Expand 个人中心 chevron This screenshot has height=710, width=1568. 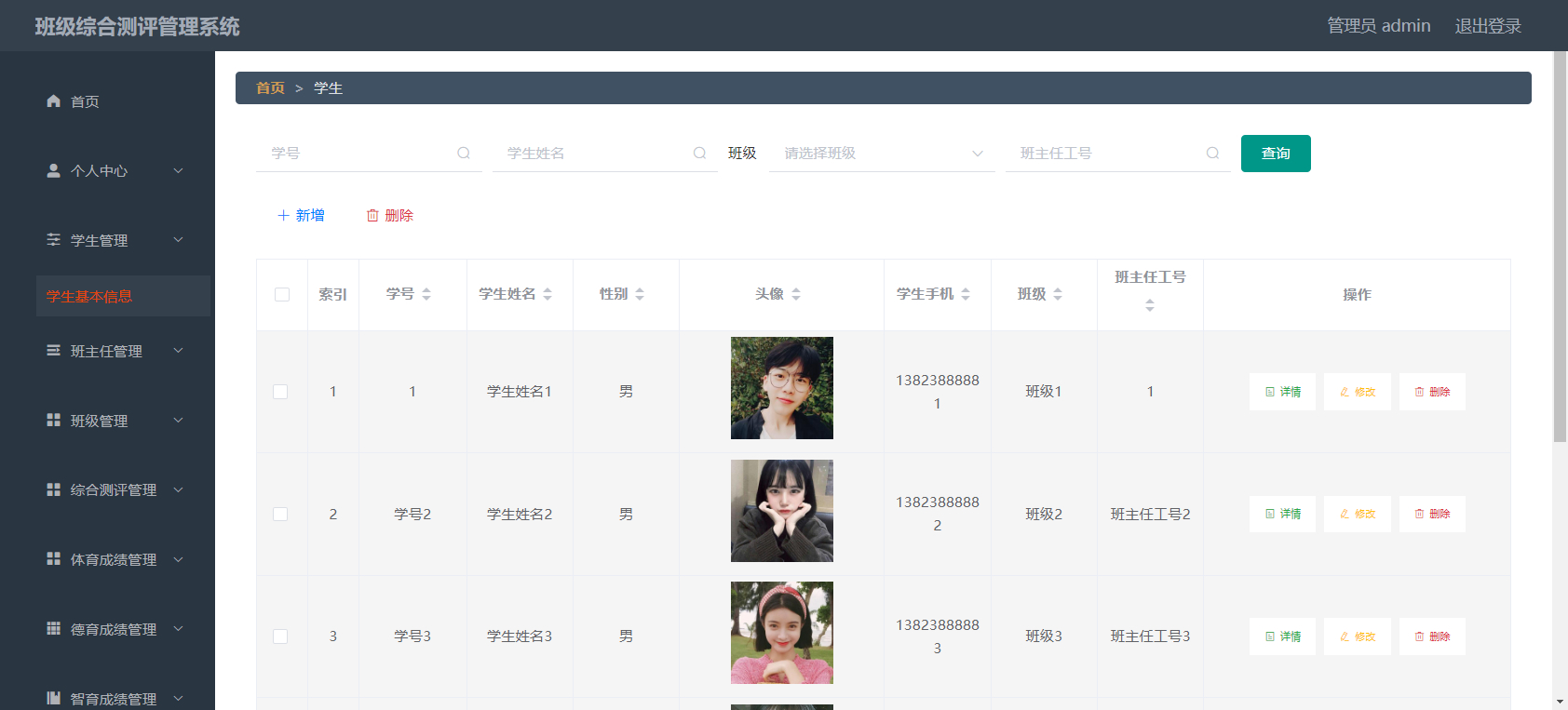178,170
